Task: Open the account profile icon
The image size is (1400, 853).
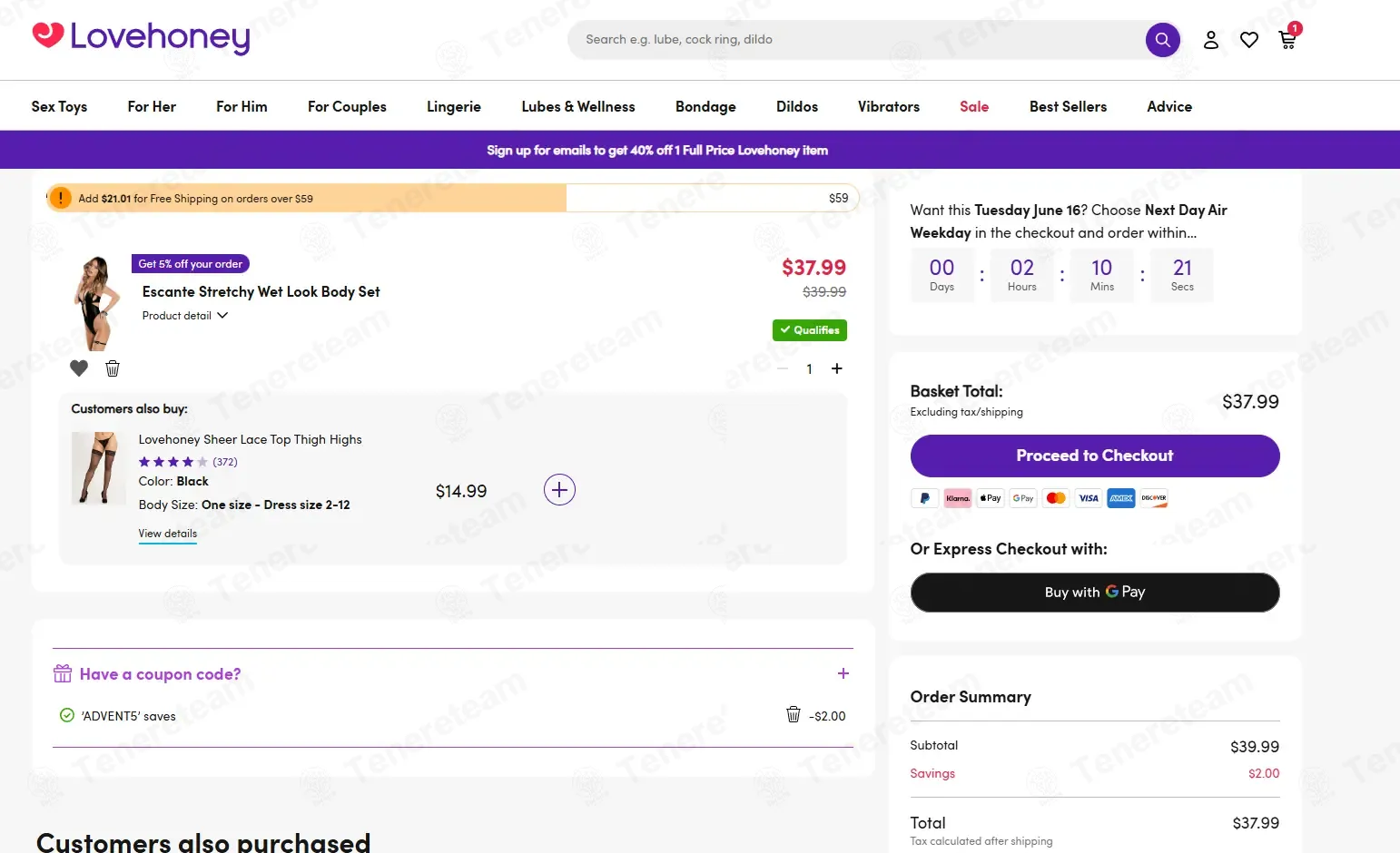Action: (1211, 40)
